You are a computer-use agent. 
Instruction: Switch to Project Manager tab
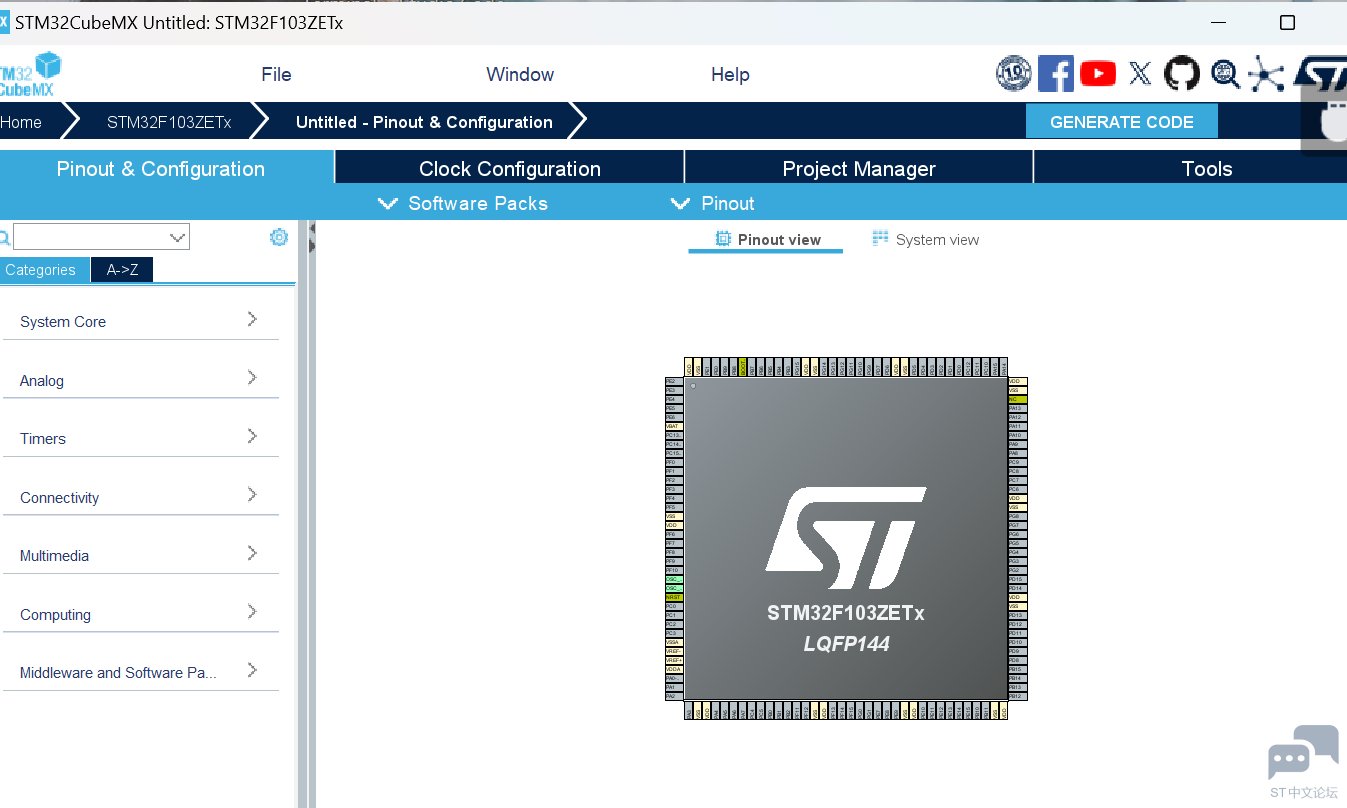click(859, 169)
